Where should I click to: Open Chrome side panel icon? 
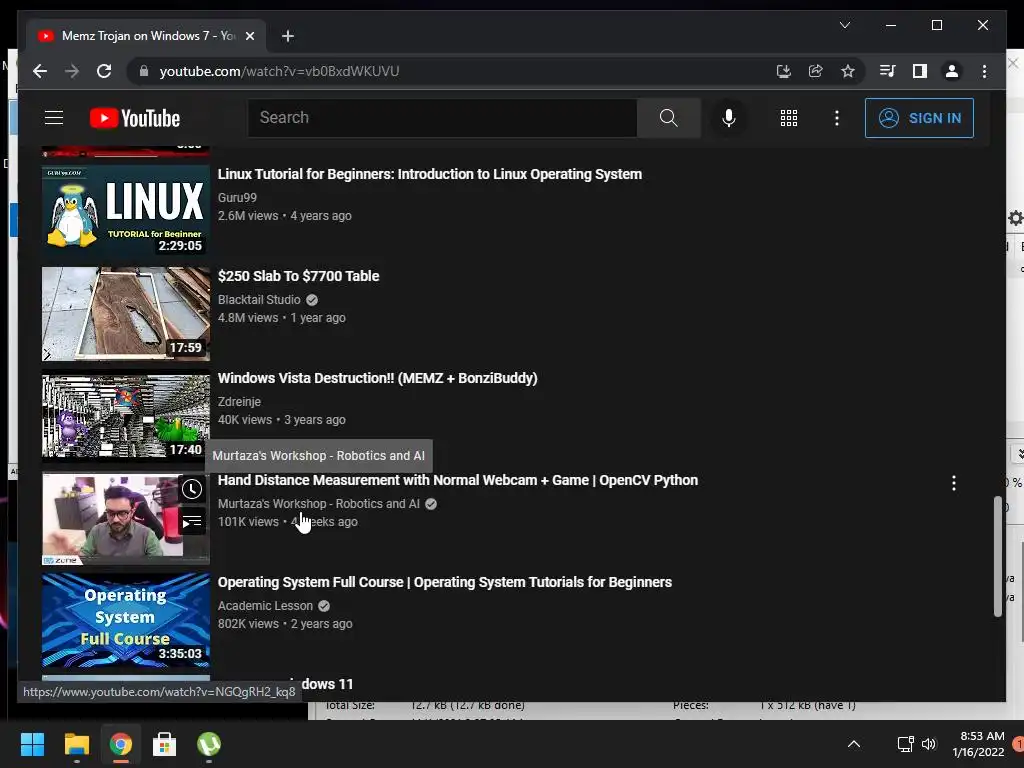(920, 71)
